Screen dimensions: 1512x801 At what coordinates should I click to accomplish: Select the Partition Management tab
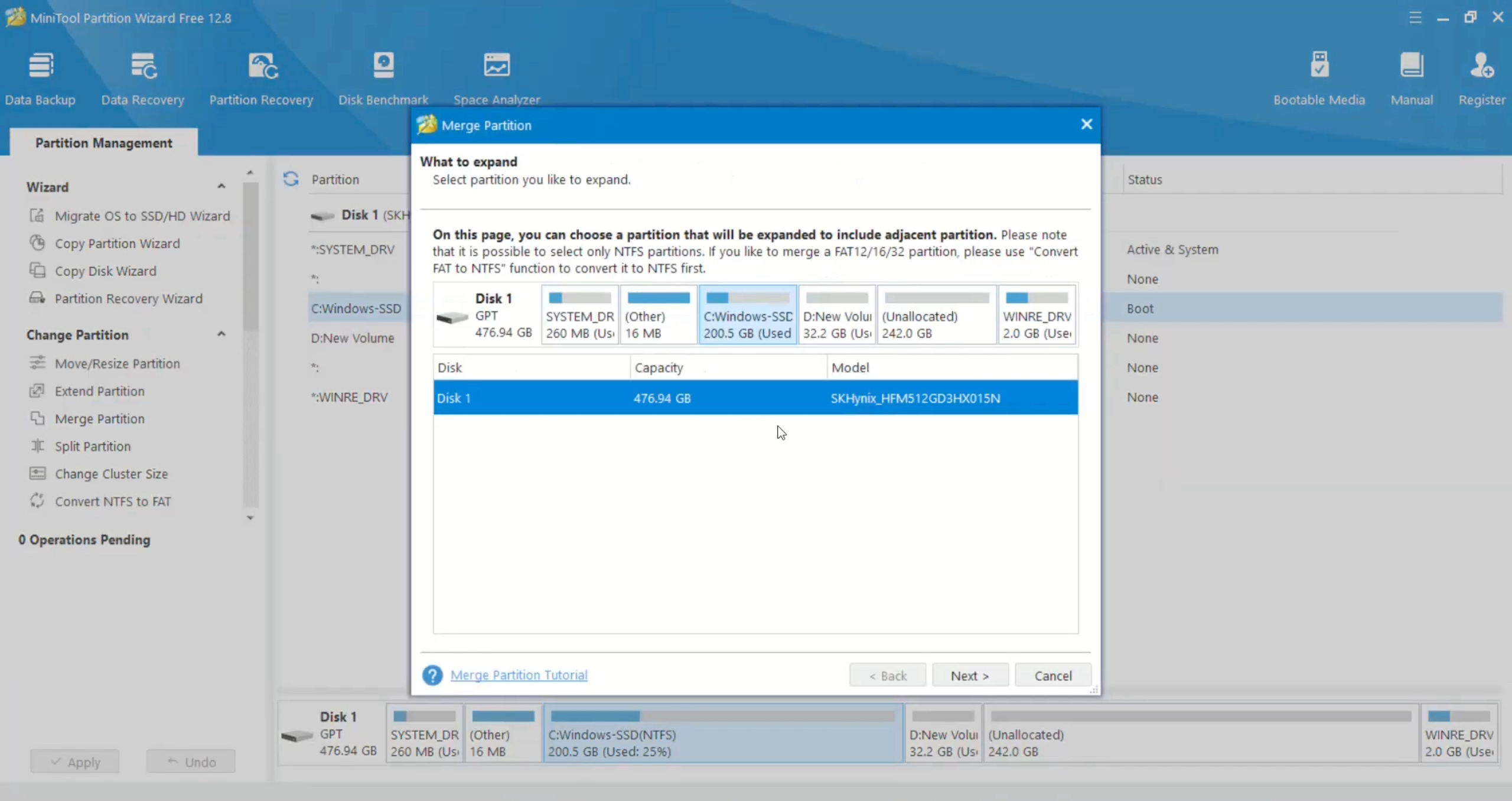tap(104, 143)
